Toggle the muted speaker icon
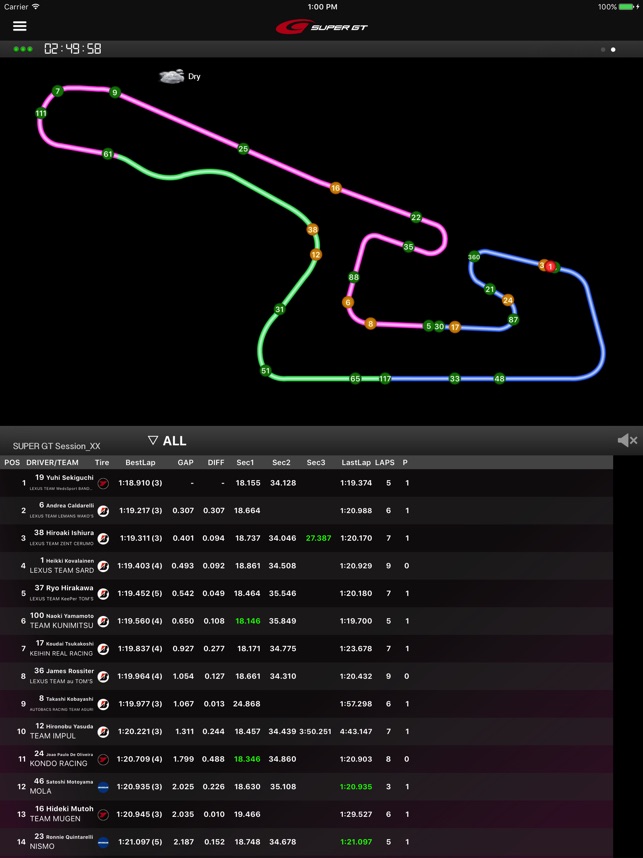Screen dimensions: 643x858 point(627,440)
